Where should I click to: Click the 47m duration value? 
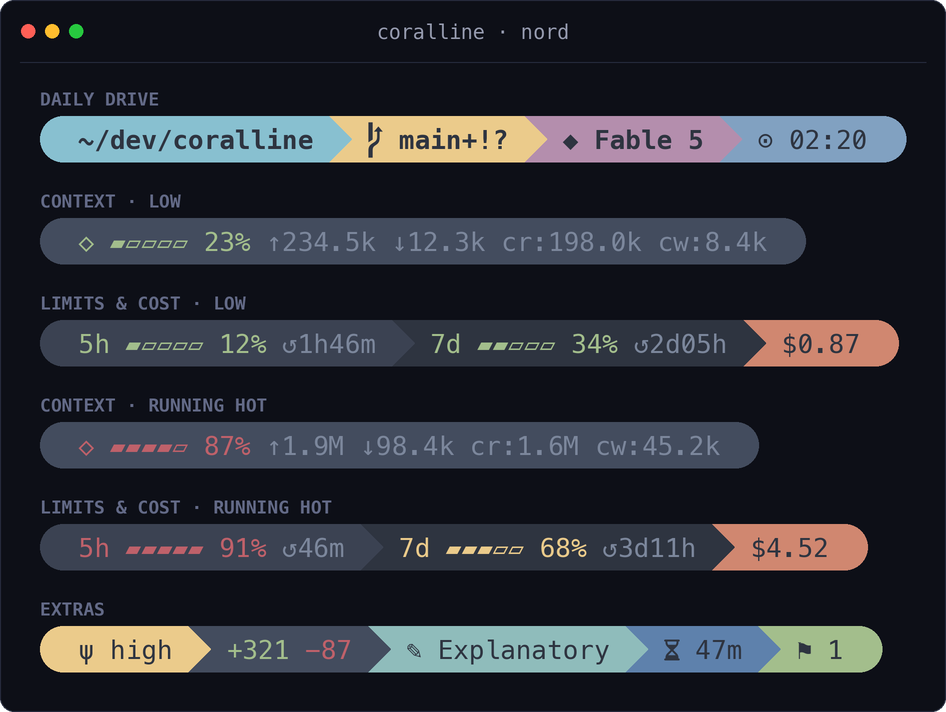pos(719,650)
